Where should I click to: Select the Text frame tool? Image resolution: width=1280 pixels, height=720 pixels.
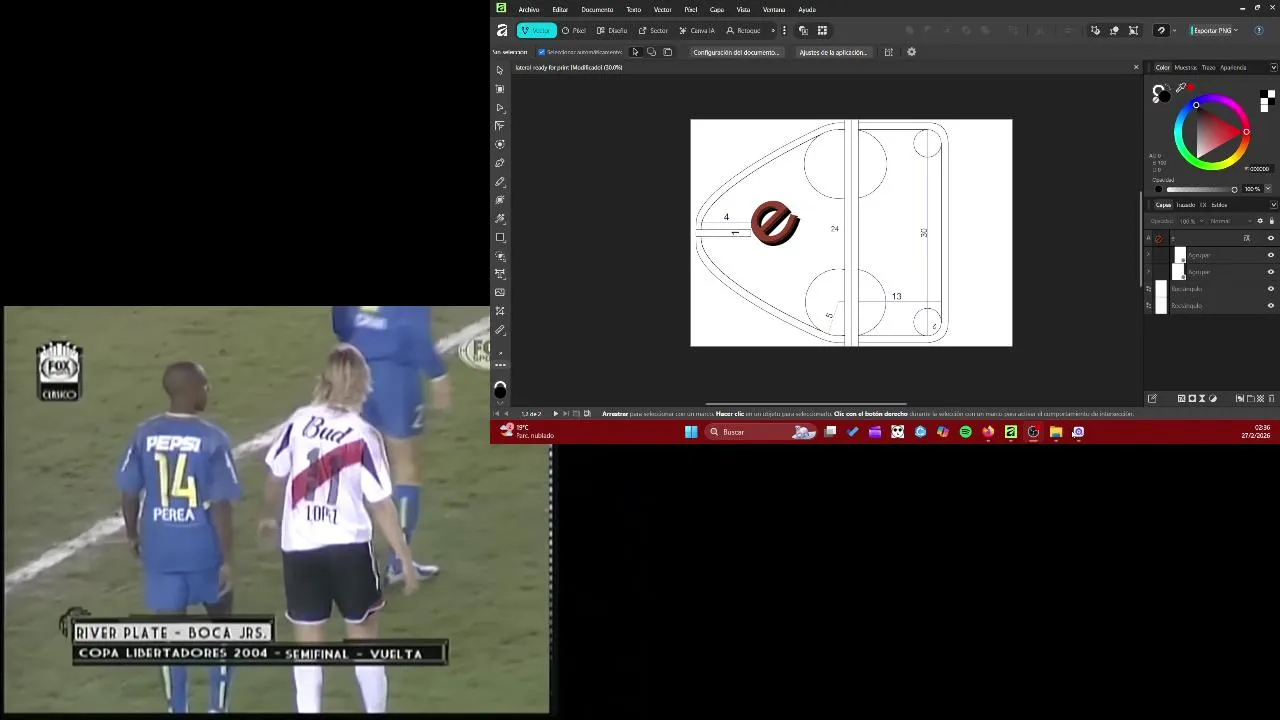[x=500, y=274]
